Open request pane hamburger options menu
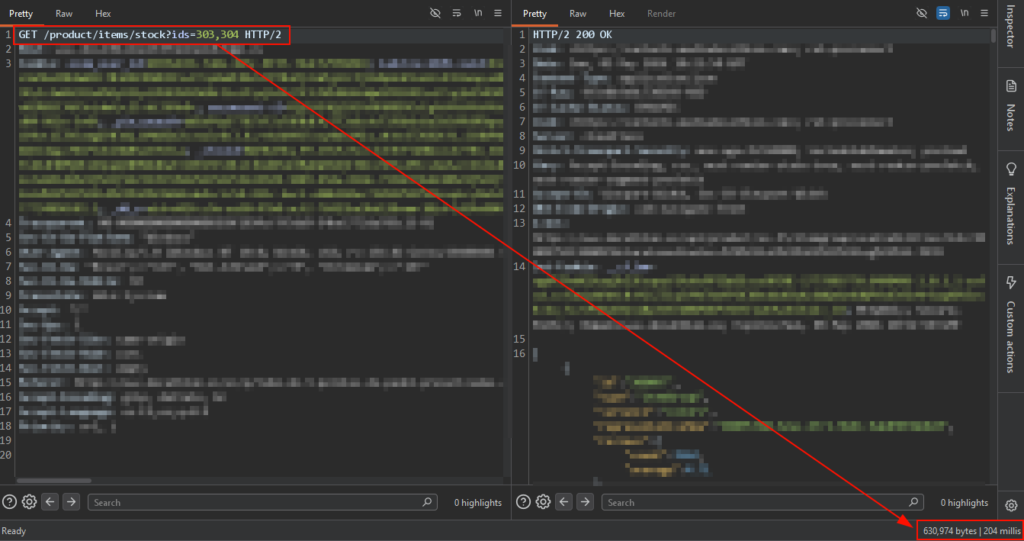 pos(498,13)
